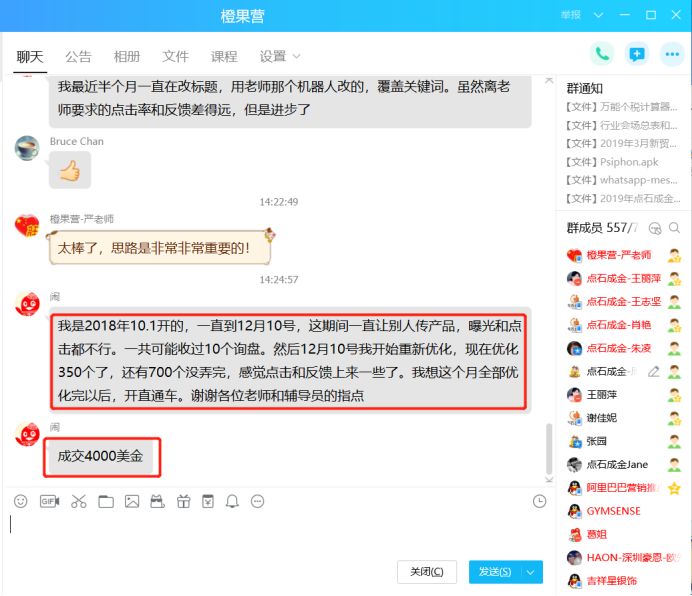
Task: Select member 橙果营-严老师 in list
Action: coord(623,255)
